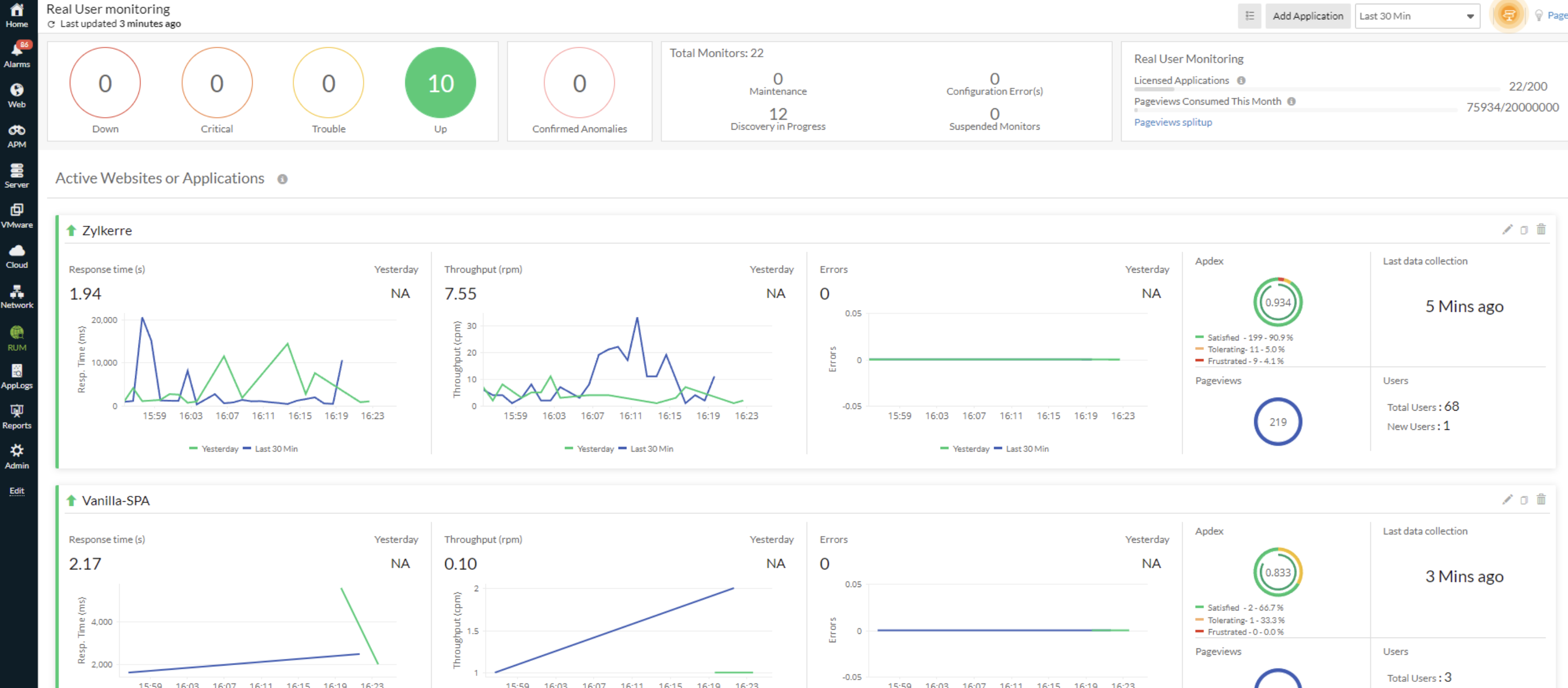1568x688 pixels.
Task: Go to Web monitors in sidebar
Action: (17, 96)
